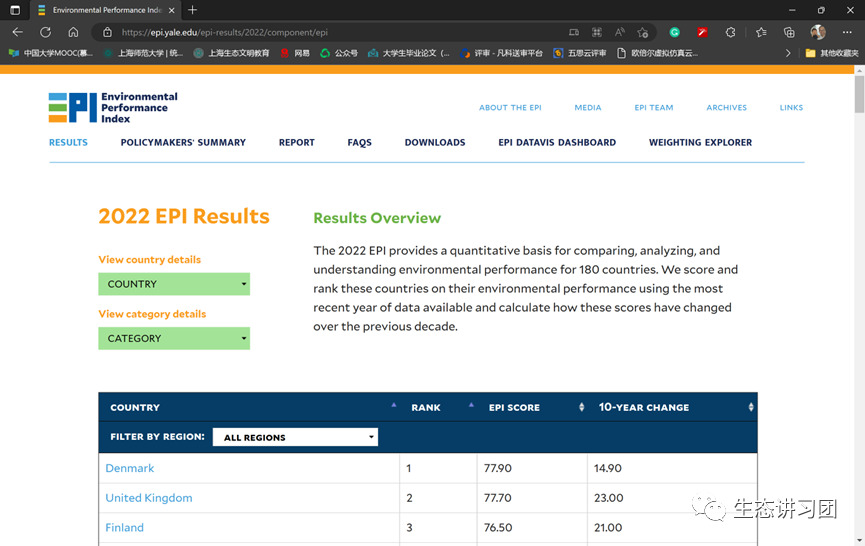The width and height of the screenshot is (865, 546).
Task: Open the MEDIA page
Action: pyautogui.click(x=588, y=108)
